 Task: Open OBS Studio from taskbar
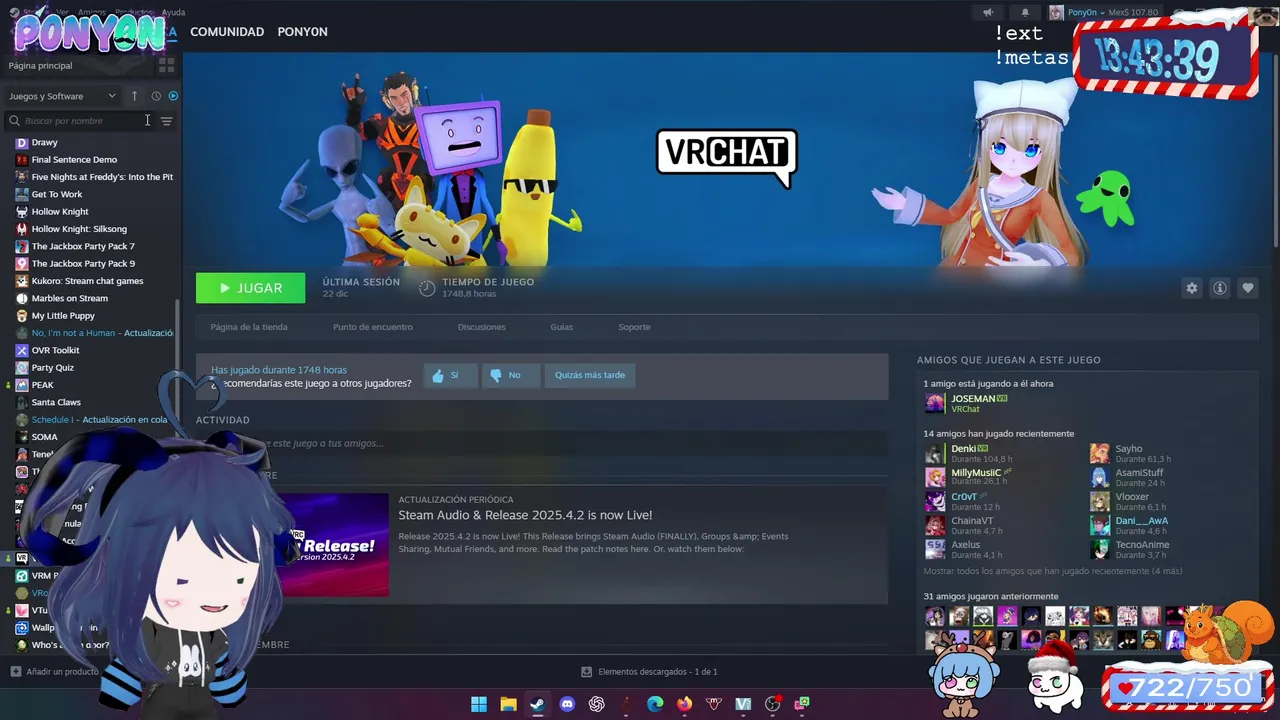click(772, 704)
